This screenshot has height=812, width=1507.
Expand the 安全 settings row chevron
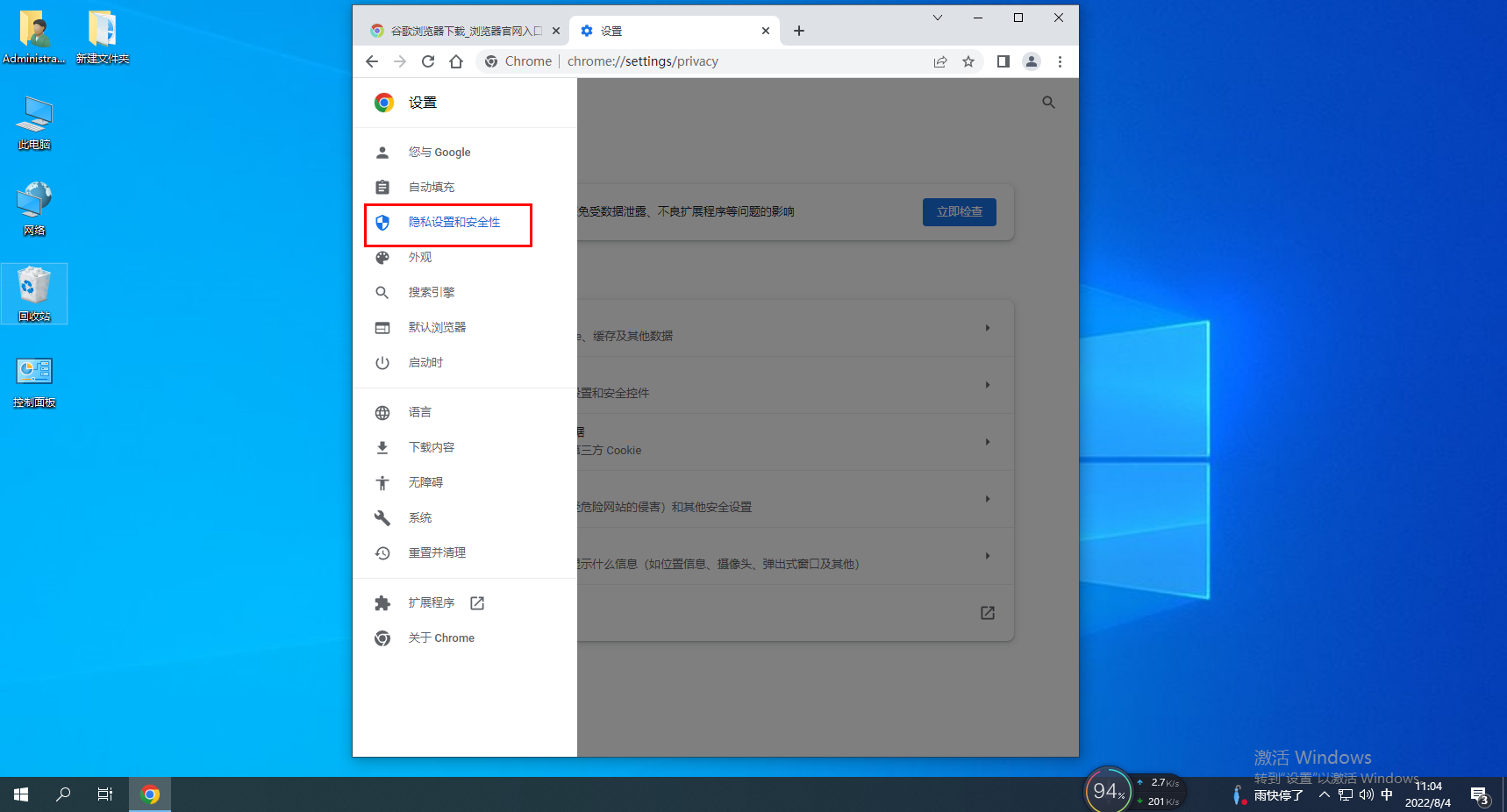(988, 499)
